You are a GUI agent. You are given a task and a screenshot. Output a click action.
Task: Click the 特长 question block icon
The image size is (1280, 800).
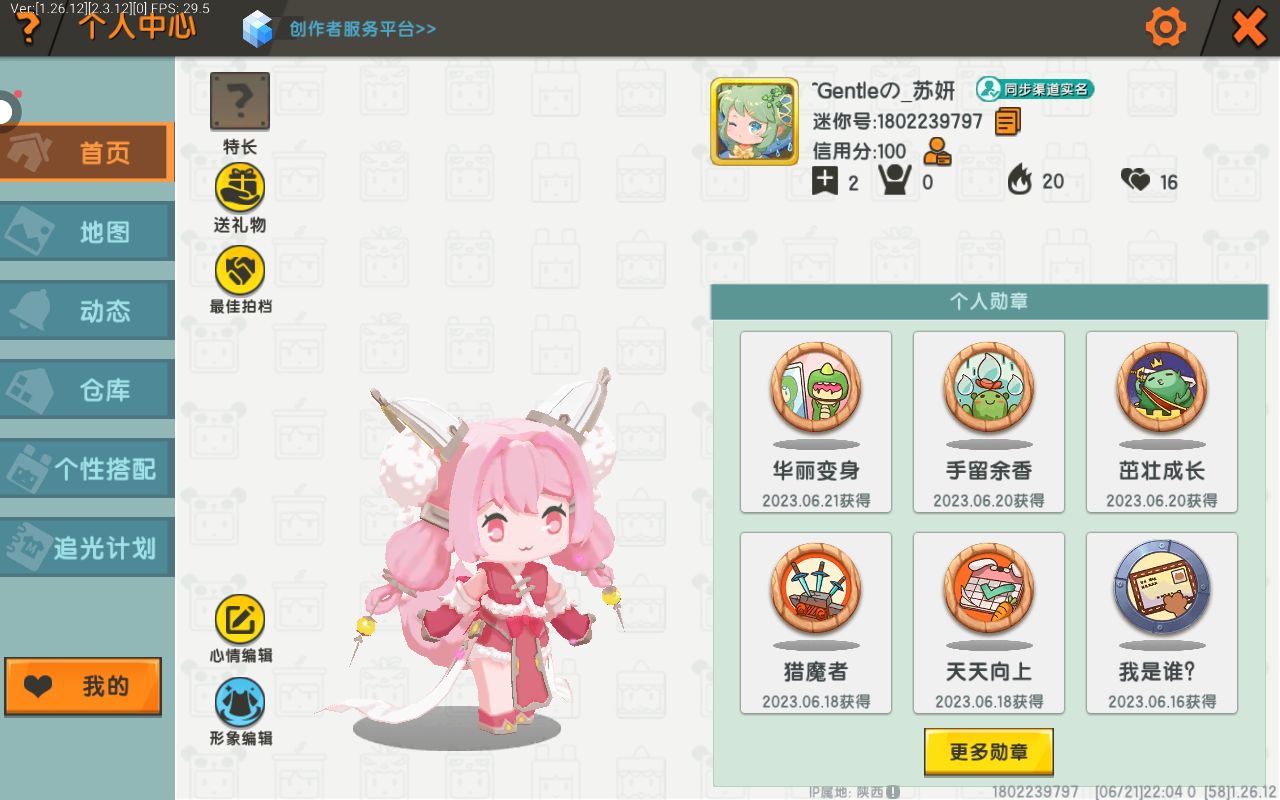[x=240, y=101]
